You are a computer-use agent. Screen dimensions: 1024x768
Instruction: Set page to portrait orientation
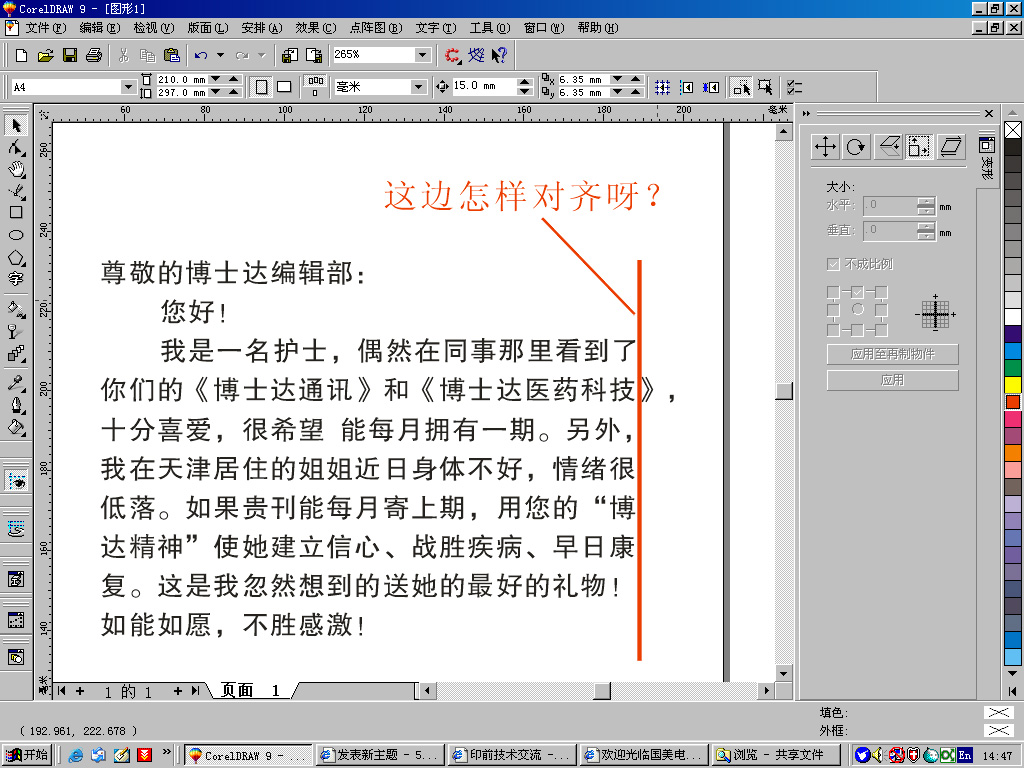[x=261, y=87]
